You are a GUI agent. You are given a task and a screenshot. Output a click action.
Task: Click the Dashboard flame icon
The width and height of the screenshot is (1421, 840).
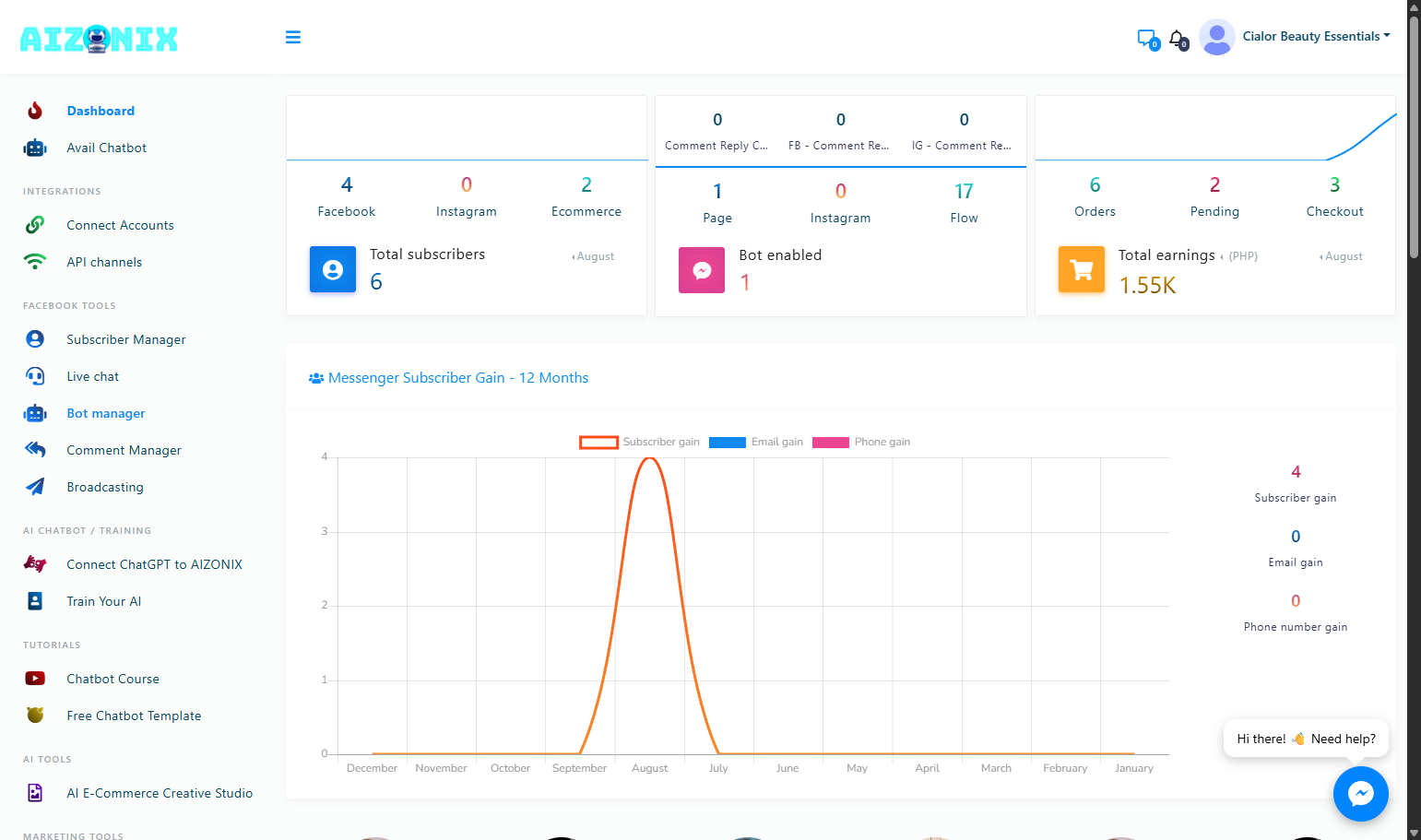point(35,111)
